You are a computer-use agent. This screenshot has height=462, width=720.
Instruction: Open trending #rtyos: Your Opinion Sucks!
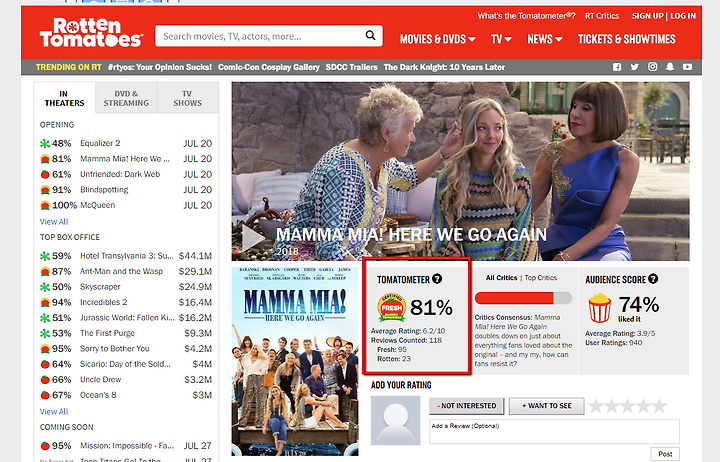pos(160,67)
